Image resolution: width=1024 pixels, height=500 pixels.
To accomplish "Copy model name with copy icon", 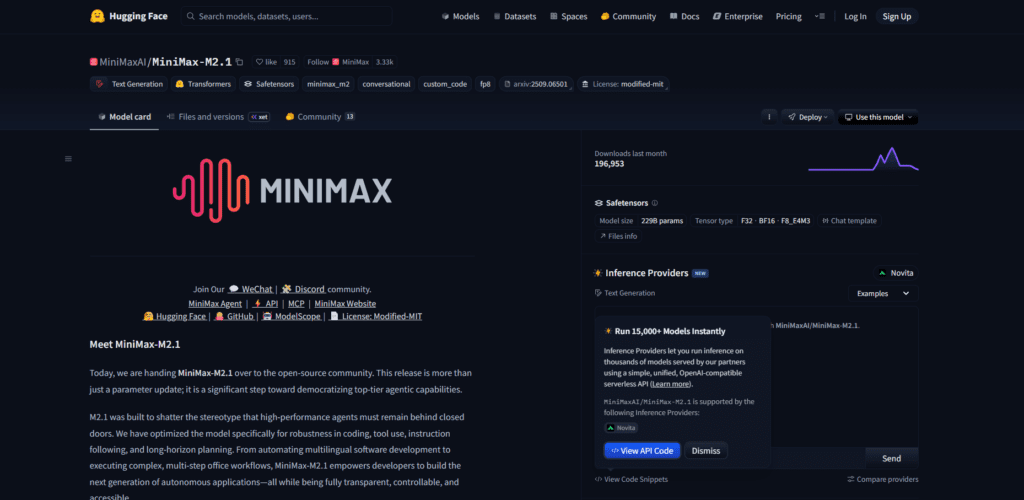I will 240,62.
